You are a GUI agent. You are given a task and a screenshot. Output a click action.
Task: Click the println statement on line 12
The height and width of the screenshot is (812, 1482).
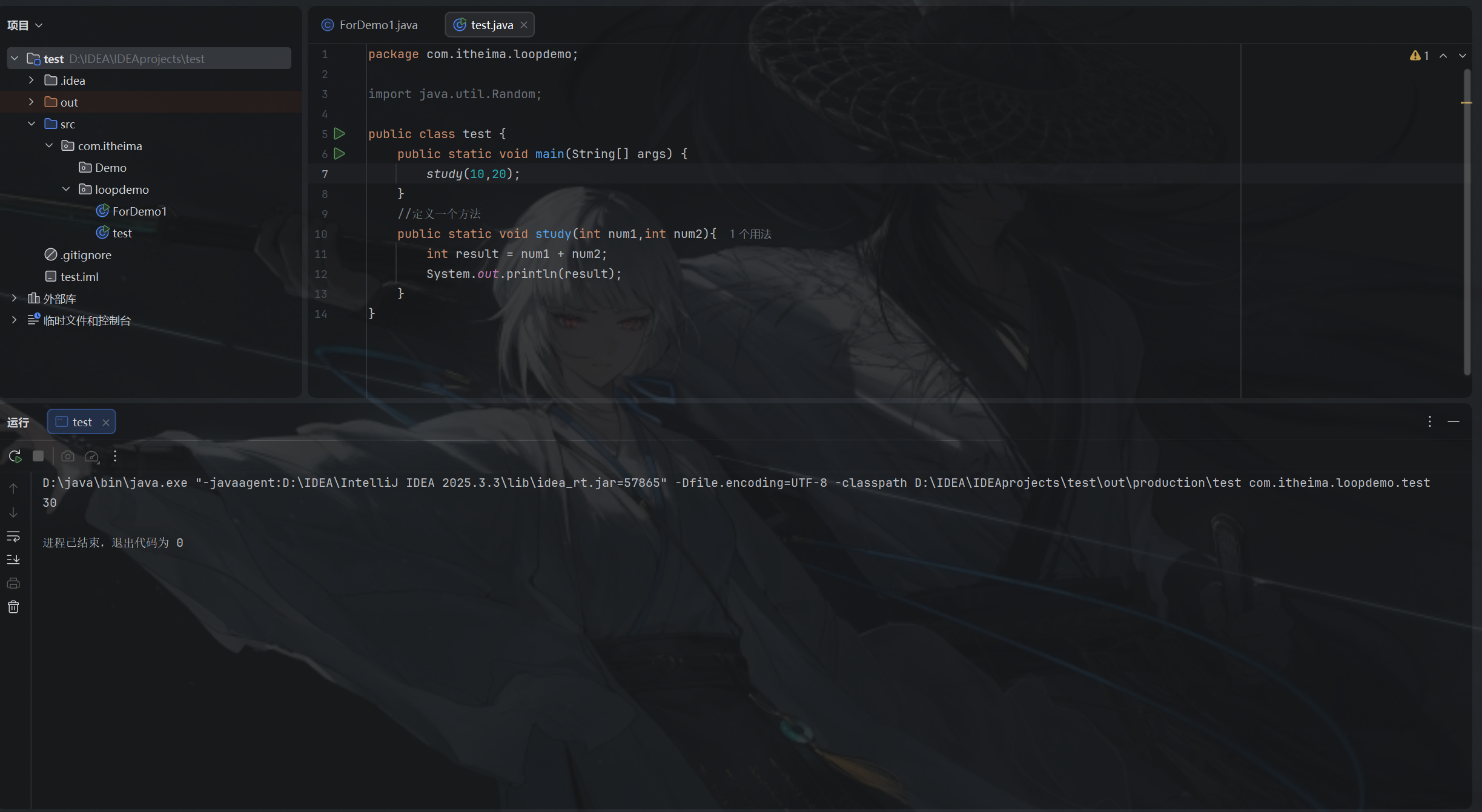pos(524,274)
